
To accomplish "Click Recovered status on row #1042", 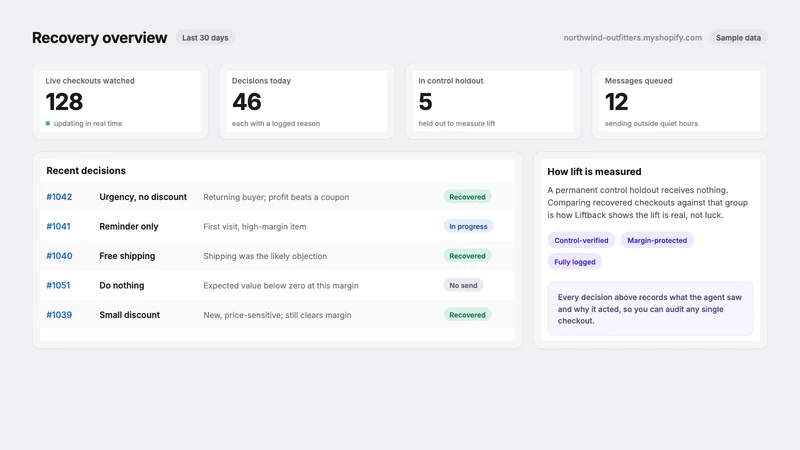I will coord(467,197).
